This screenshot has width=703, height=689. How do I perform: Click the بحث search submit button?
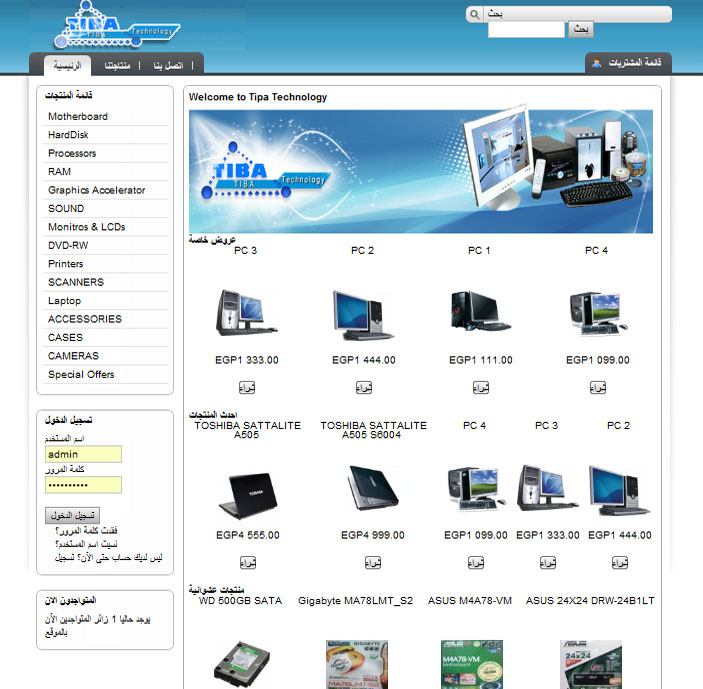coord(581,30)
